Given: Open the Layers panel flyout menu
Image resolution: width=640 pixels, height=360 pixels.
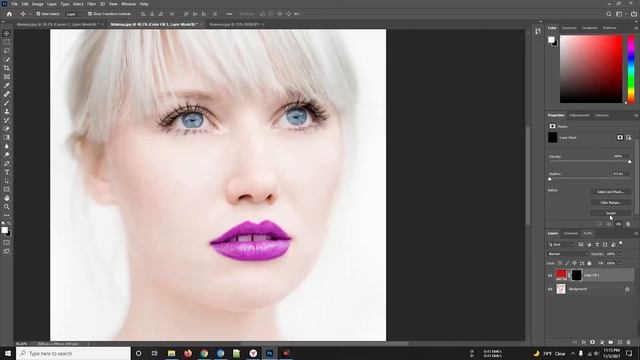Looking at the screenshot, I should click(x=636, y=233).
